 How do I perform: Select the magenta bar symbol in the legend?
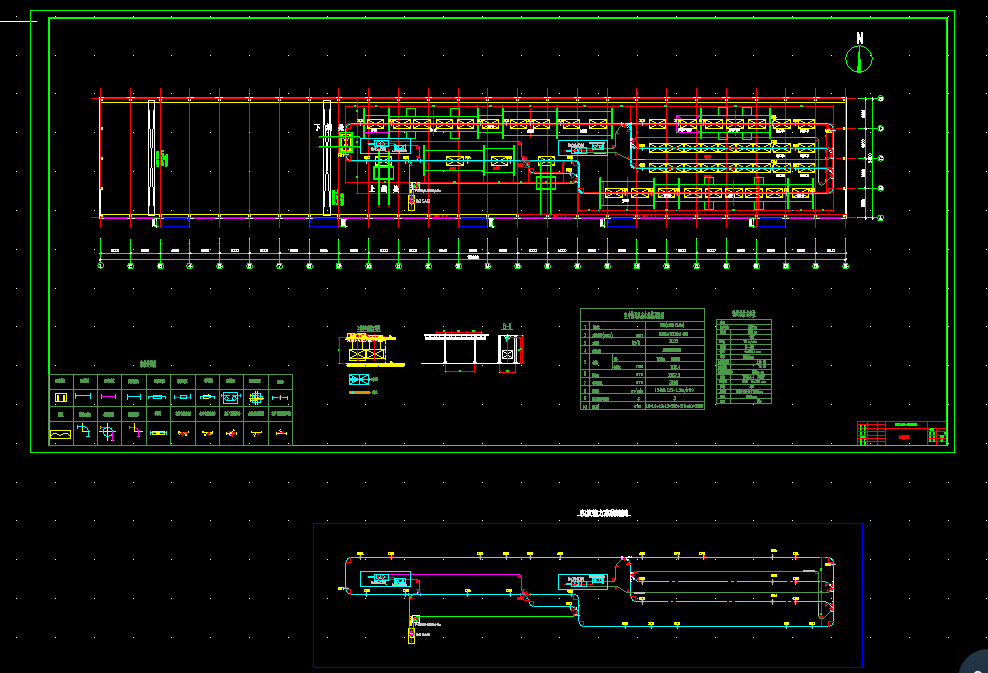click(108, 396)
